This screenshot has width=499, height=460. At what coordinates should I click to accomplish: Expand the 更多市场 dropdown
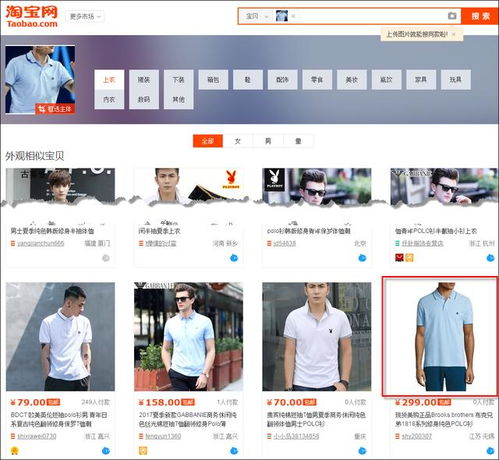[x=85, y=16]
